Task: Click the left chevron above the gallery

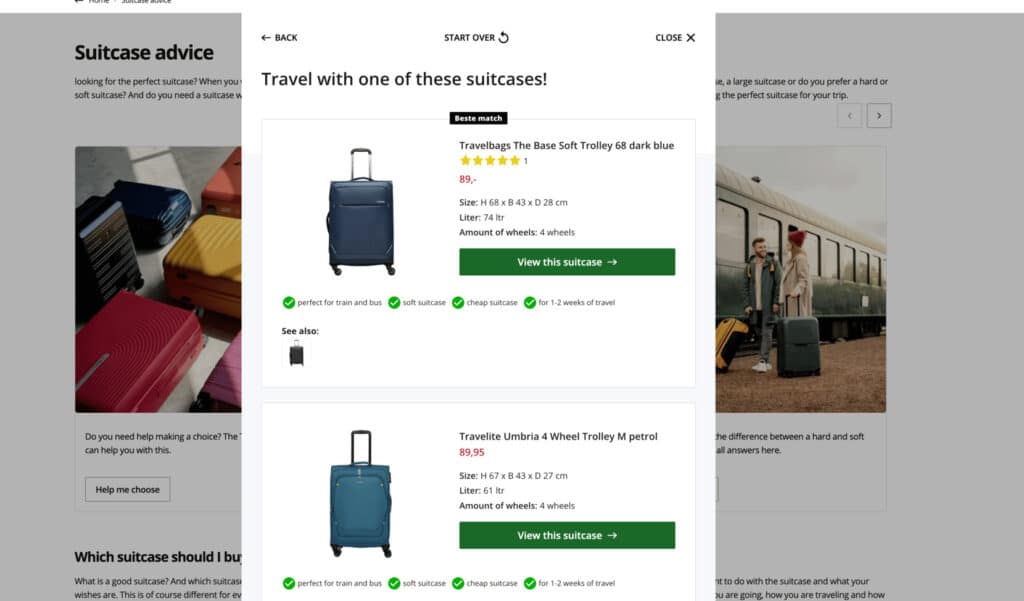Action: (x=849, y=115)
